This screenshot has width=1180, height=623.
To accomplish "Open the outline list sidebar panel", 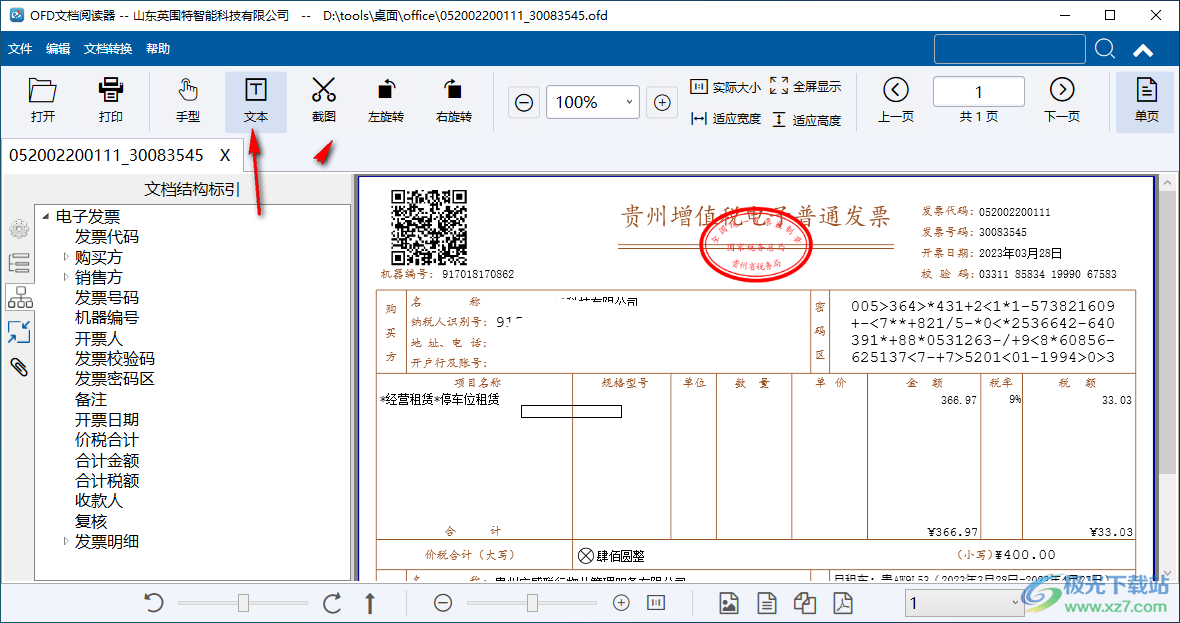I will 19,263.
